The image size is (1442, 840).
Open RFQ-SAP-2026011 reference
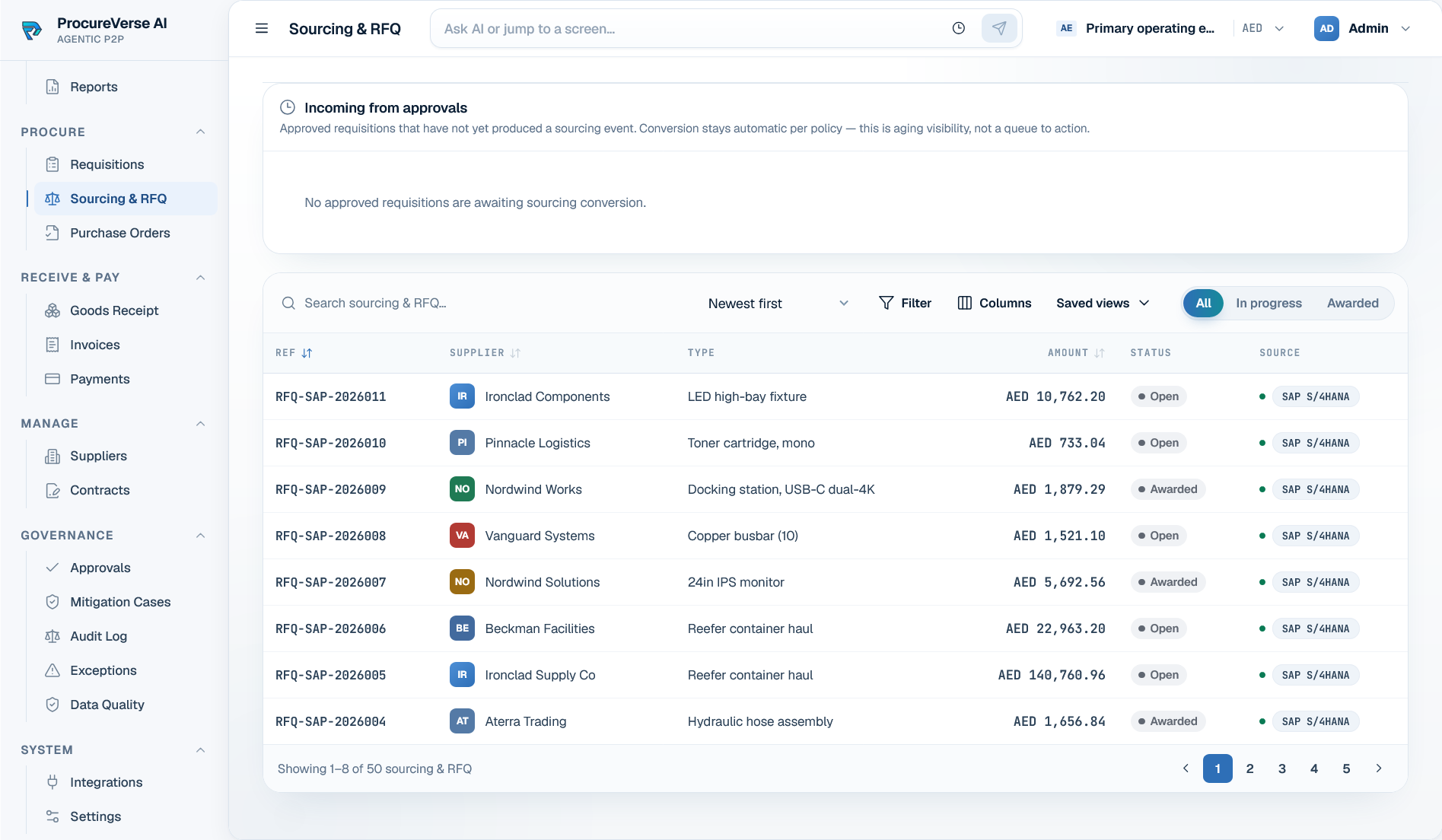point(331,396)
